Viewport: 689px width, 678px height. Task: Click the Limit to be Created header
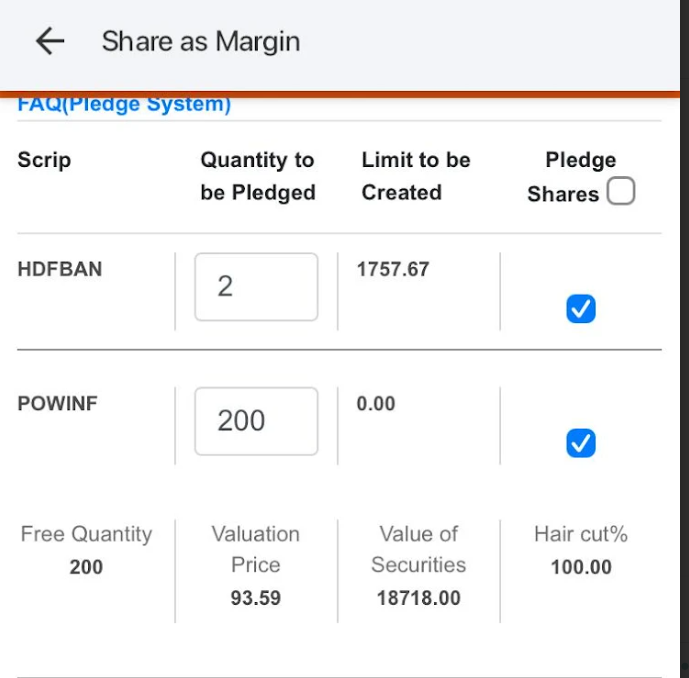click(x=415, y=176)
